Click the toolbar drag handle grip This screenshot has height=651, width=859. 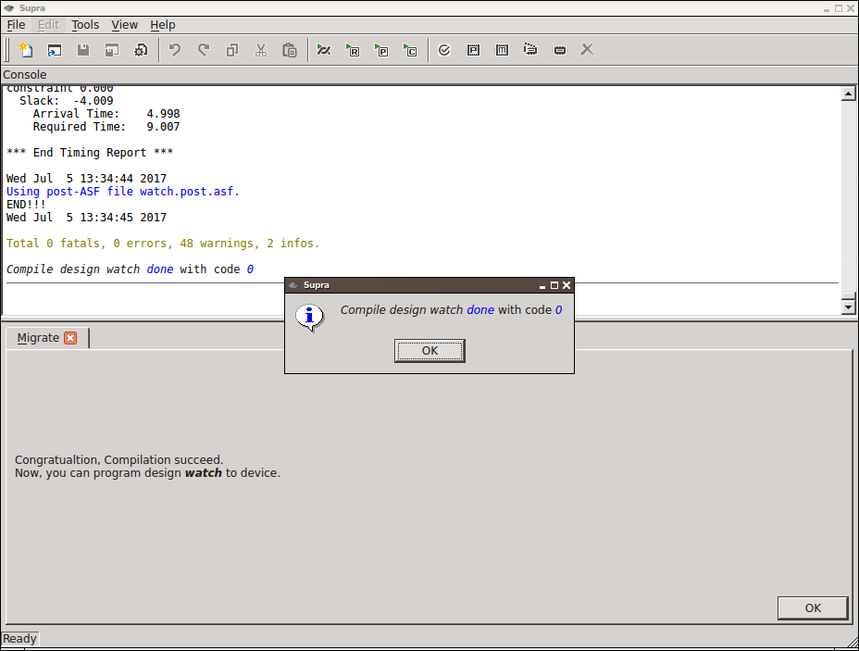(x=8, y=50)
